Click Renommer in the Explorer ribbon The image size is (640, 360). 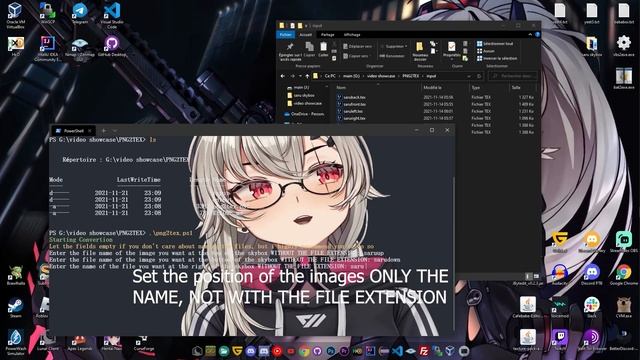(392, 56)
